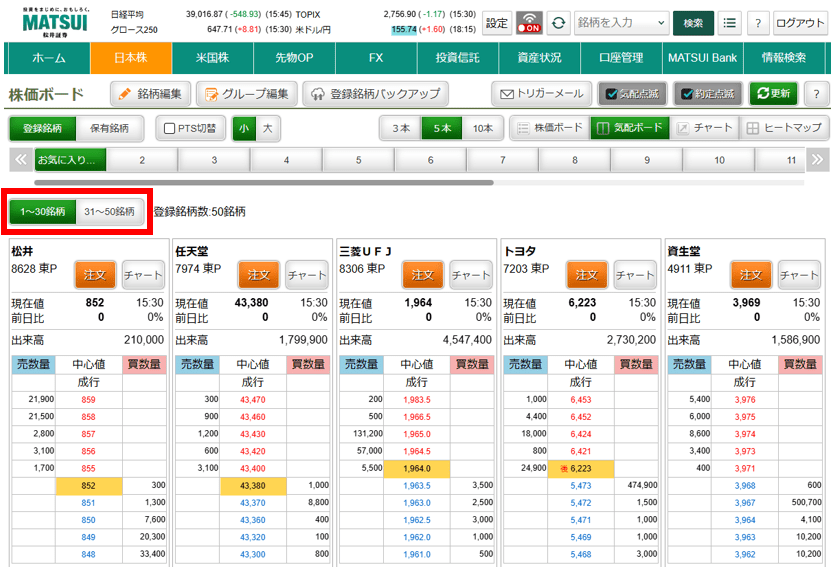This screenshot has width=833, height=570.
Task: Select お気に入り group tab
Action: [71, 160]
